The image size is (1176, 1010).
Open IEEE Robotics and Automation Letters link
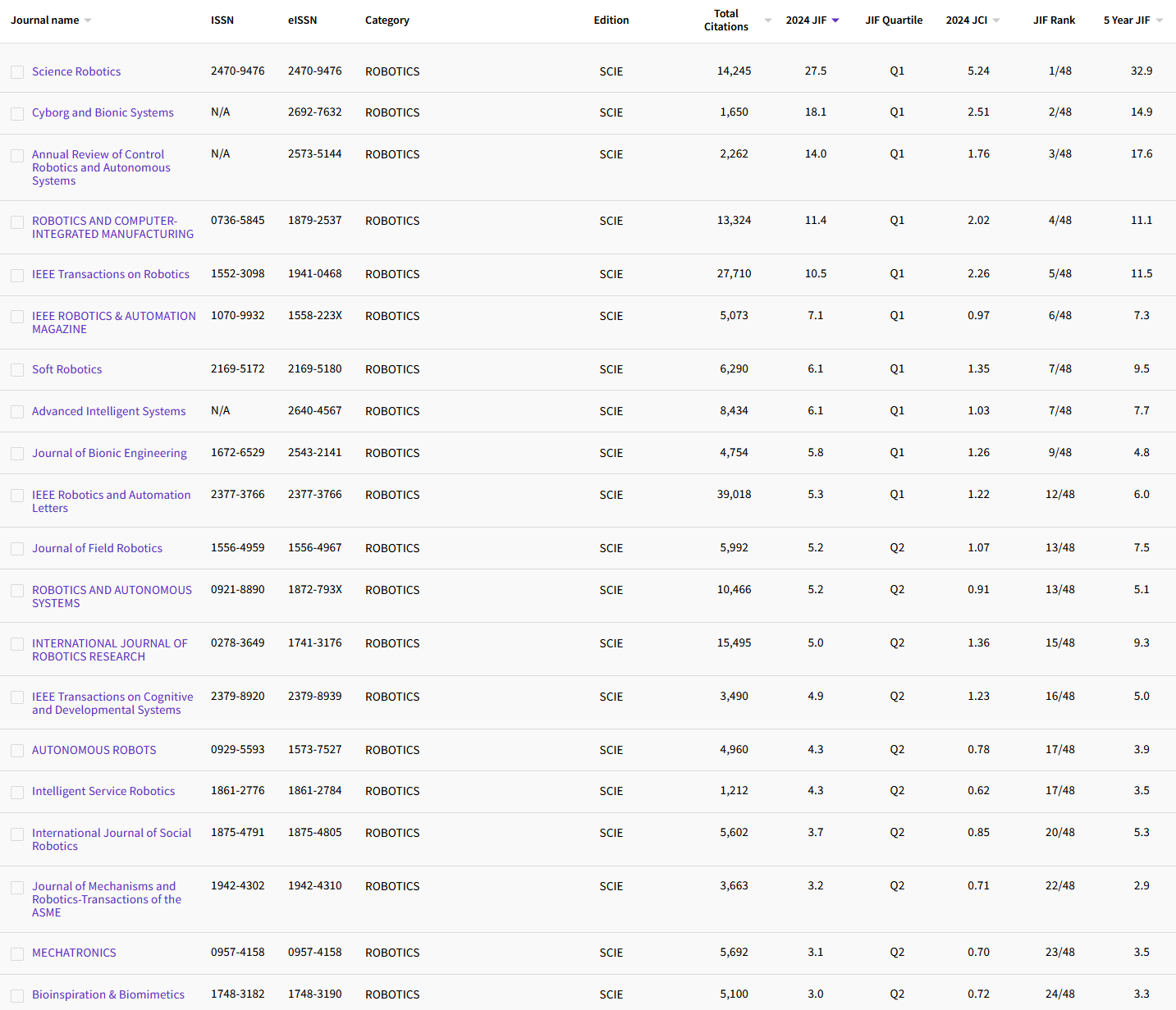point(111,501)
